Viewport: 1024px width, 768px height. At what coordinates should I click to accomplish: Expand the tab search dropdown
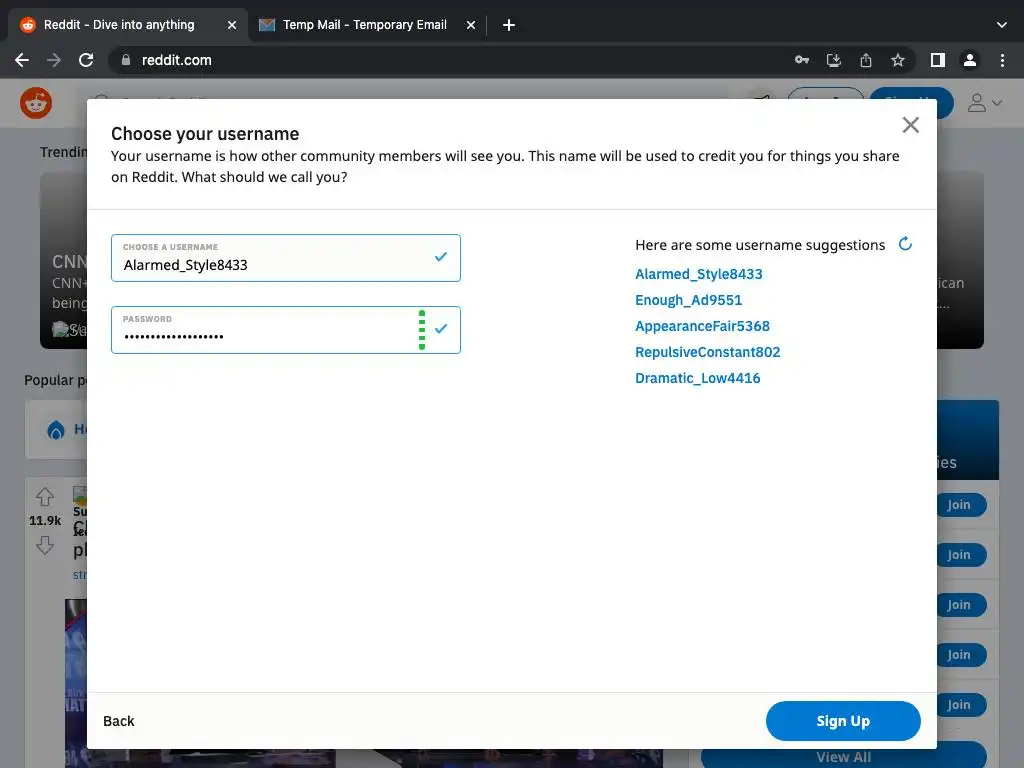(x=1002, y=25)
